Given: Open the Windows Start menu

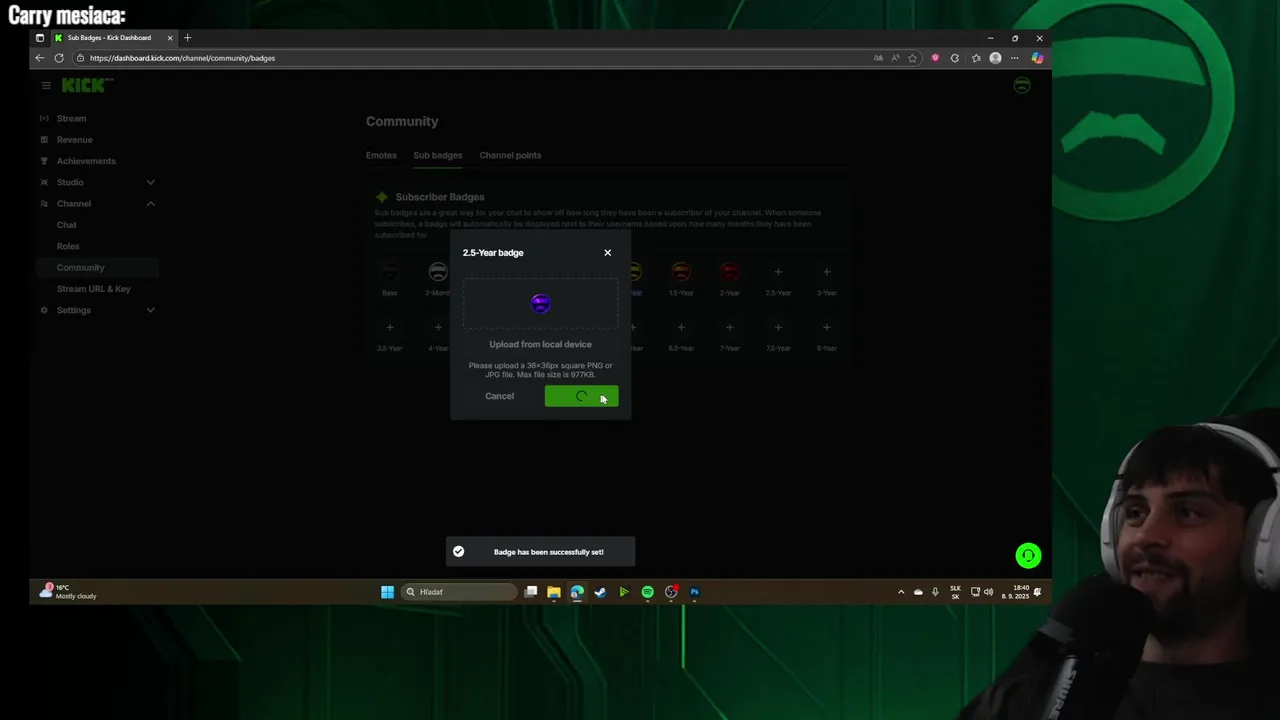Looking at the screenshot, I should click(x=387, y=592).
